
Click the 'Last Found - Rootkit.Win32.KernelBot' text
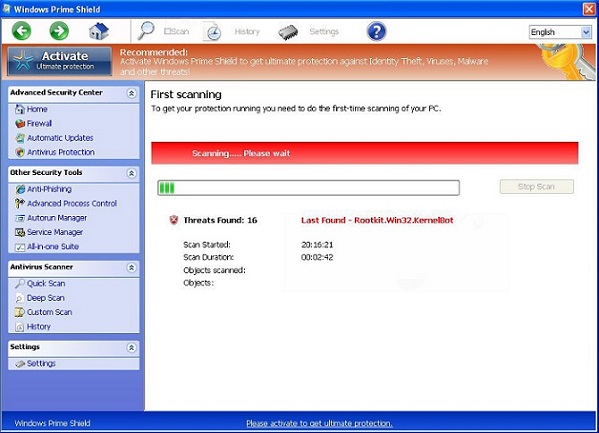click(377, 220)
